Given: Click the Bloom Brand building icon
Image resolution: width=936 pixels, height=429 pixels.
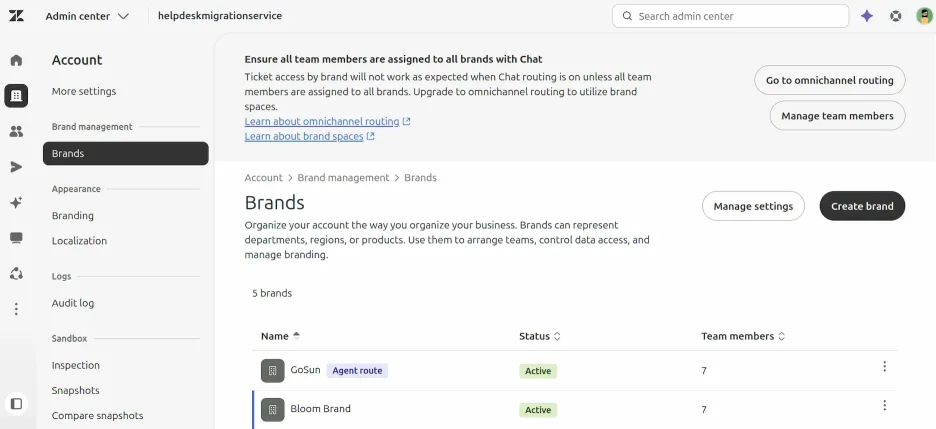Looking at the screenshot, I should pos(273,409).
